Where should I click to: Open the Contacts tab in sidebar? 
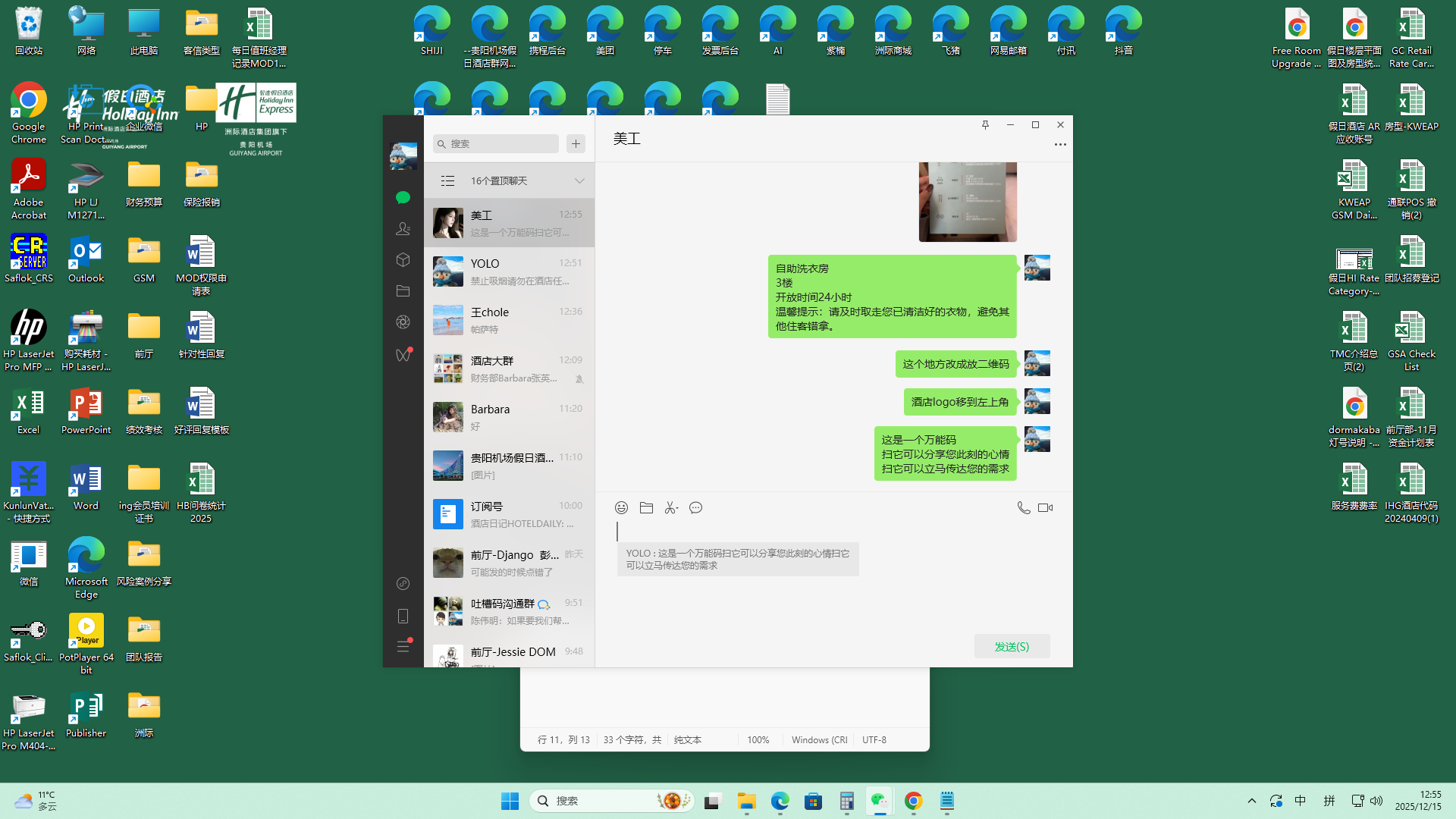click(x=403, y=228)
